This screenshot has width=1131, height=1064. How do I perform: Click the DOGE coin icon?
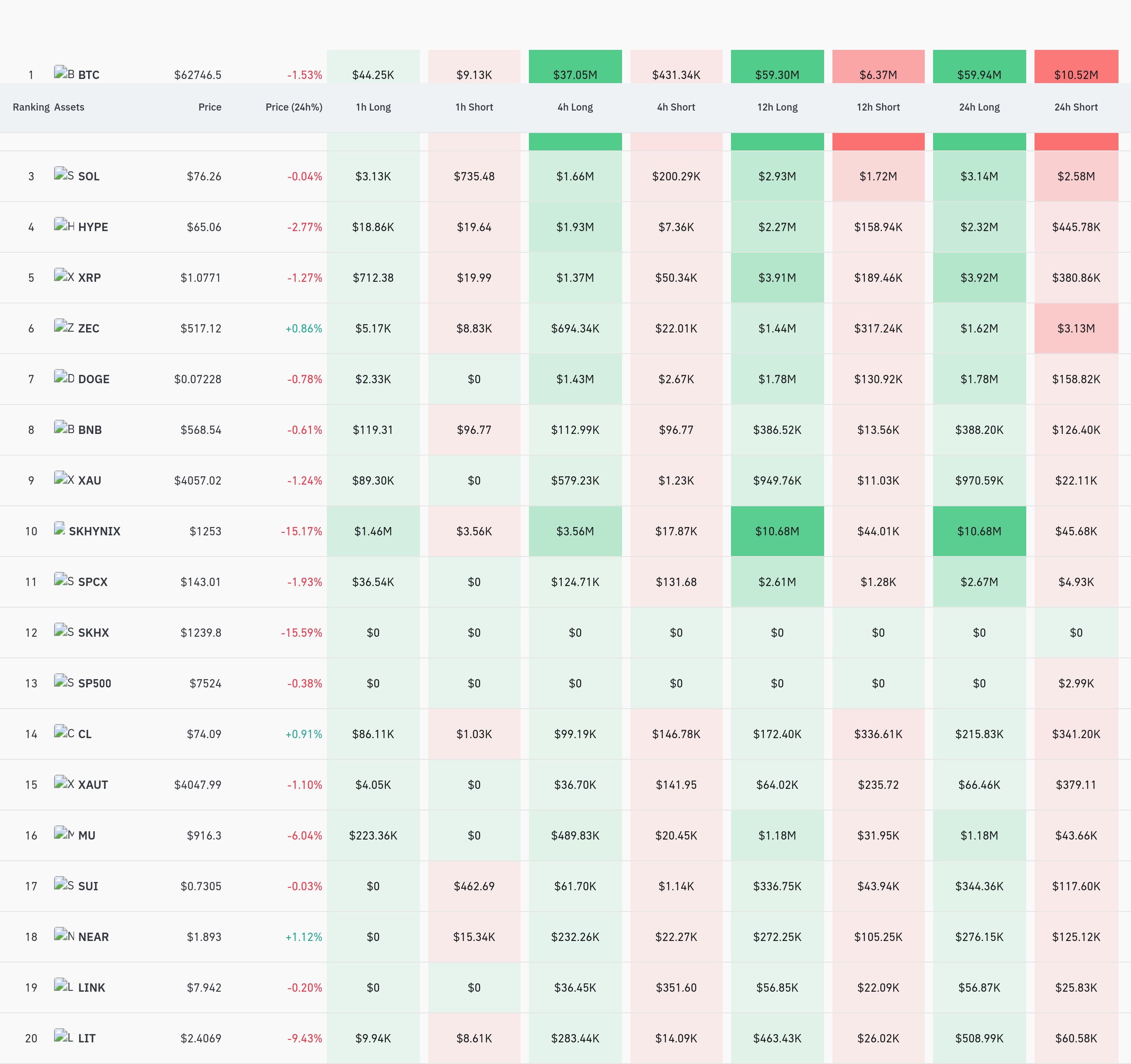click(x=64, y=377)
